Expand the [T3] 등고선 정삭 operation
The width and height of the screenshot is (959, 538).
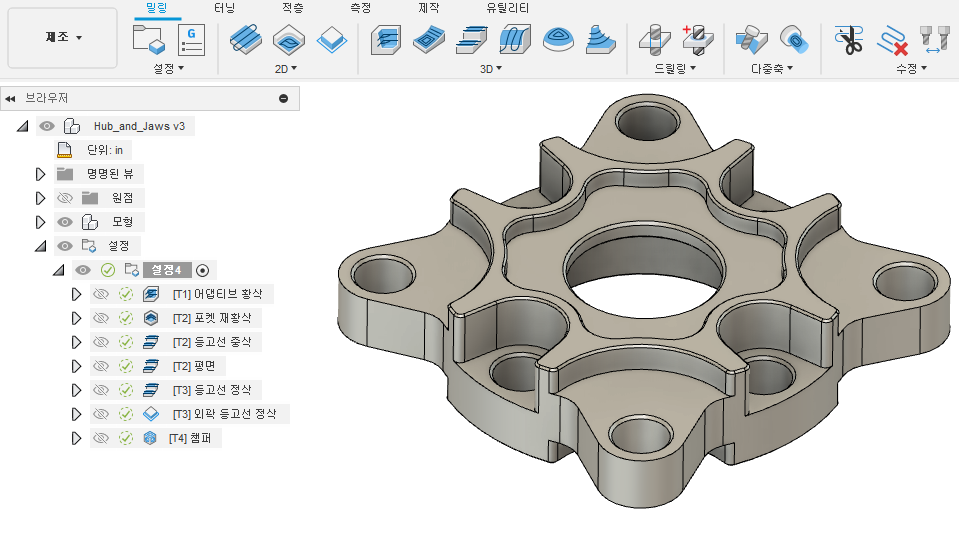[76, 390]
